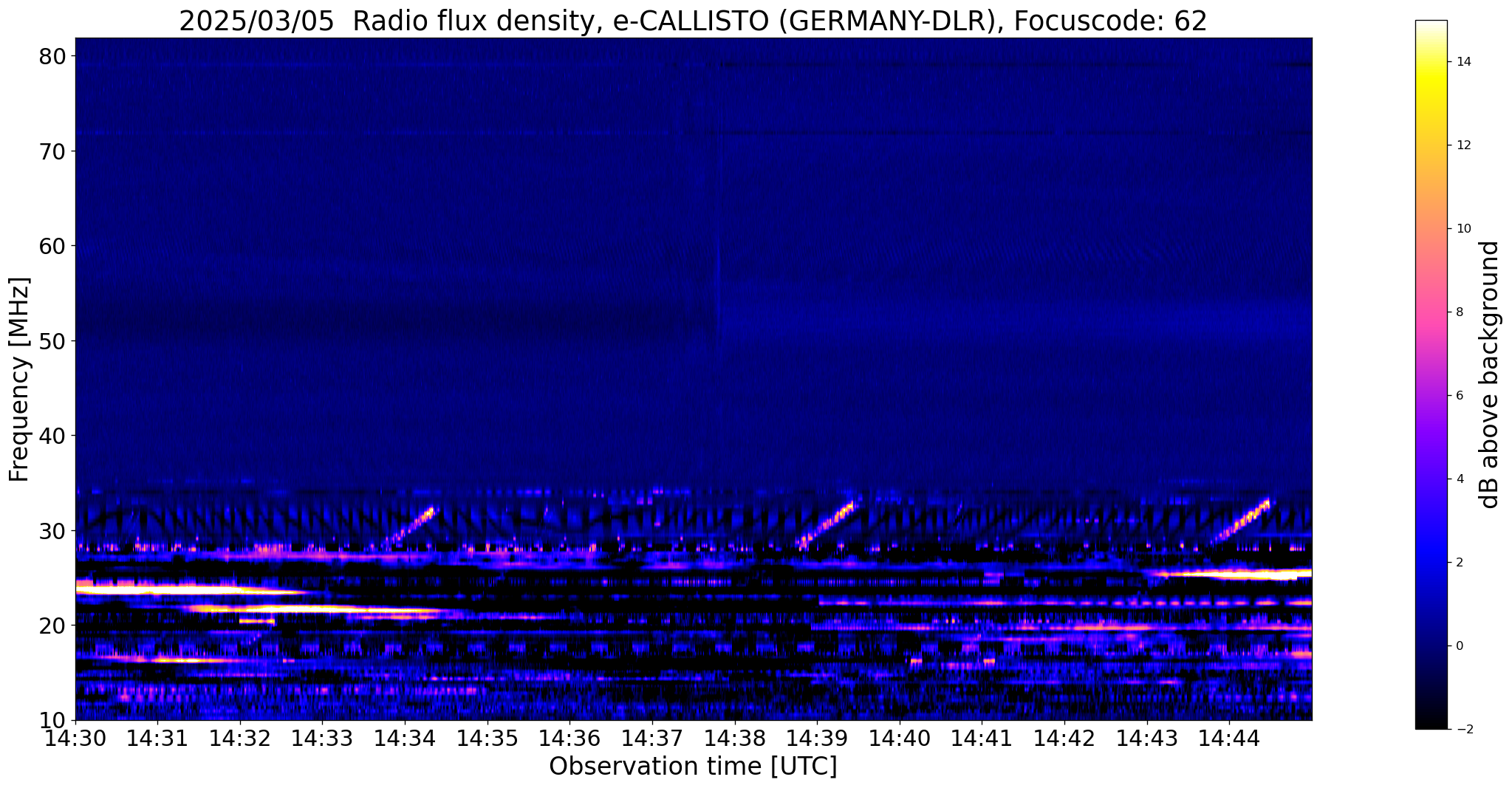Viewport: 1512px width, 788px height.
Task: Click the 10 MHz frequency tick label
Action: click(53, 720)
